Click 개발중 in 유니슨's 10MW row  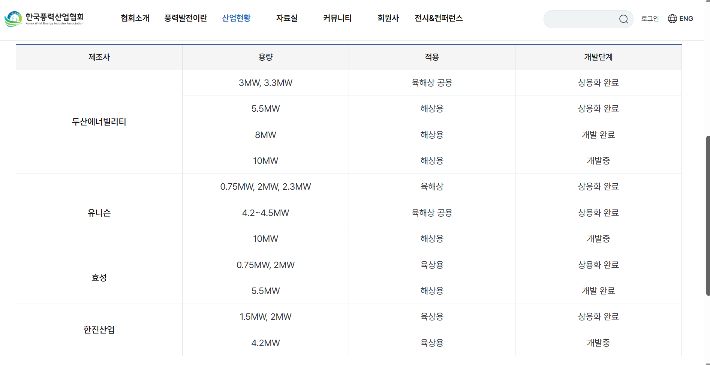pyautogui.click(x=598, y=239)
